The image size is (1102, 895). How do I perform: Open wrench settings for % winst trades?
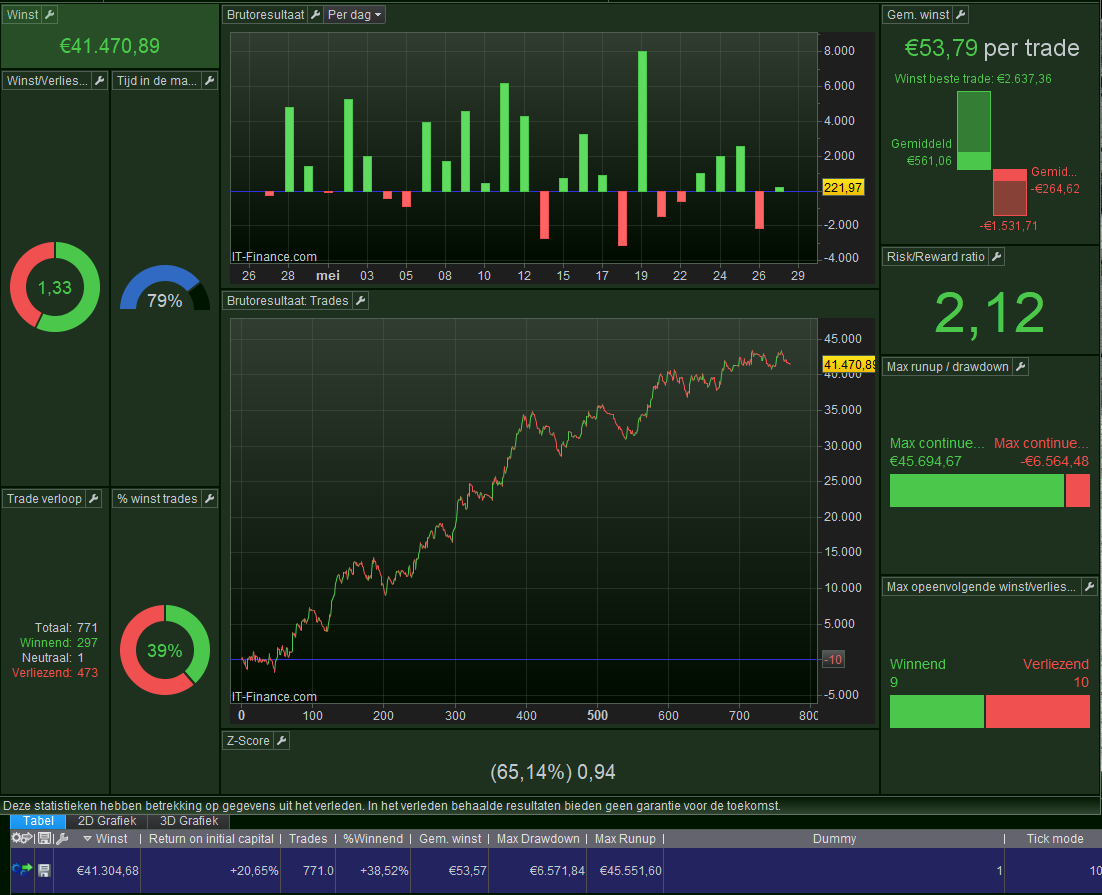click(x=209, y=498)
